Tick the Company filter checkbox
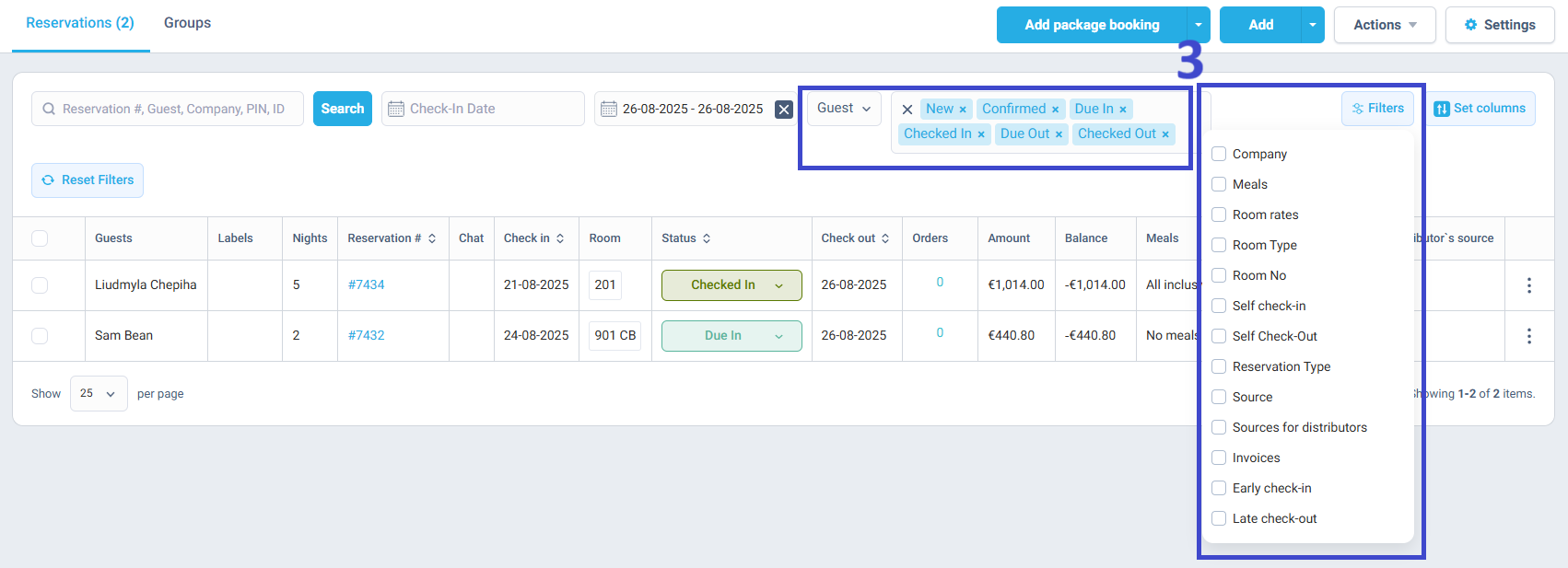This screenshot has height=568, width=1568. tap(1219, 154)
